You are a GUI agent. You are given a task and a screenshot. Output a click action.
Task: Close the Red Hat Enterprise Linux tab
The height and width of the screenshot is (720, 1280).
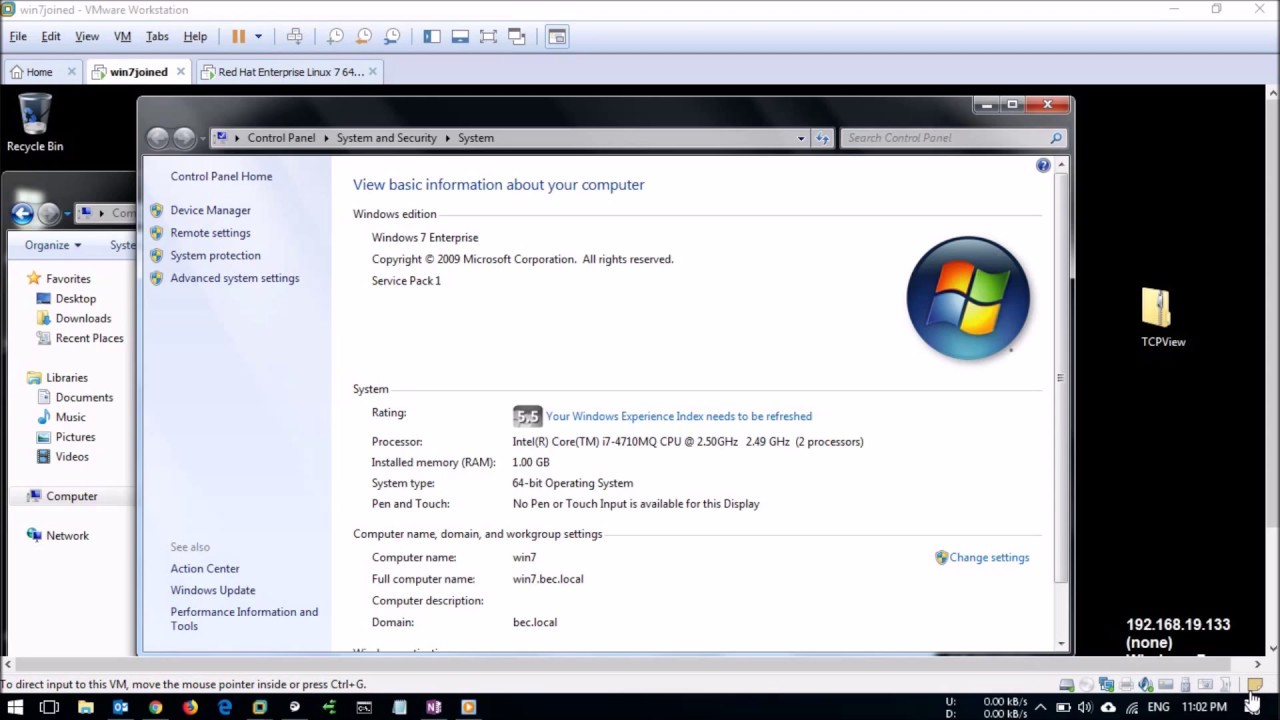pyautogui.click(x=373, y=72)
